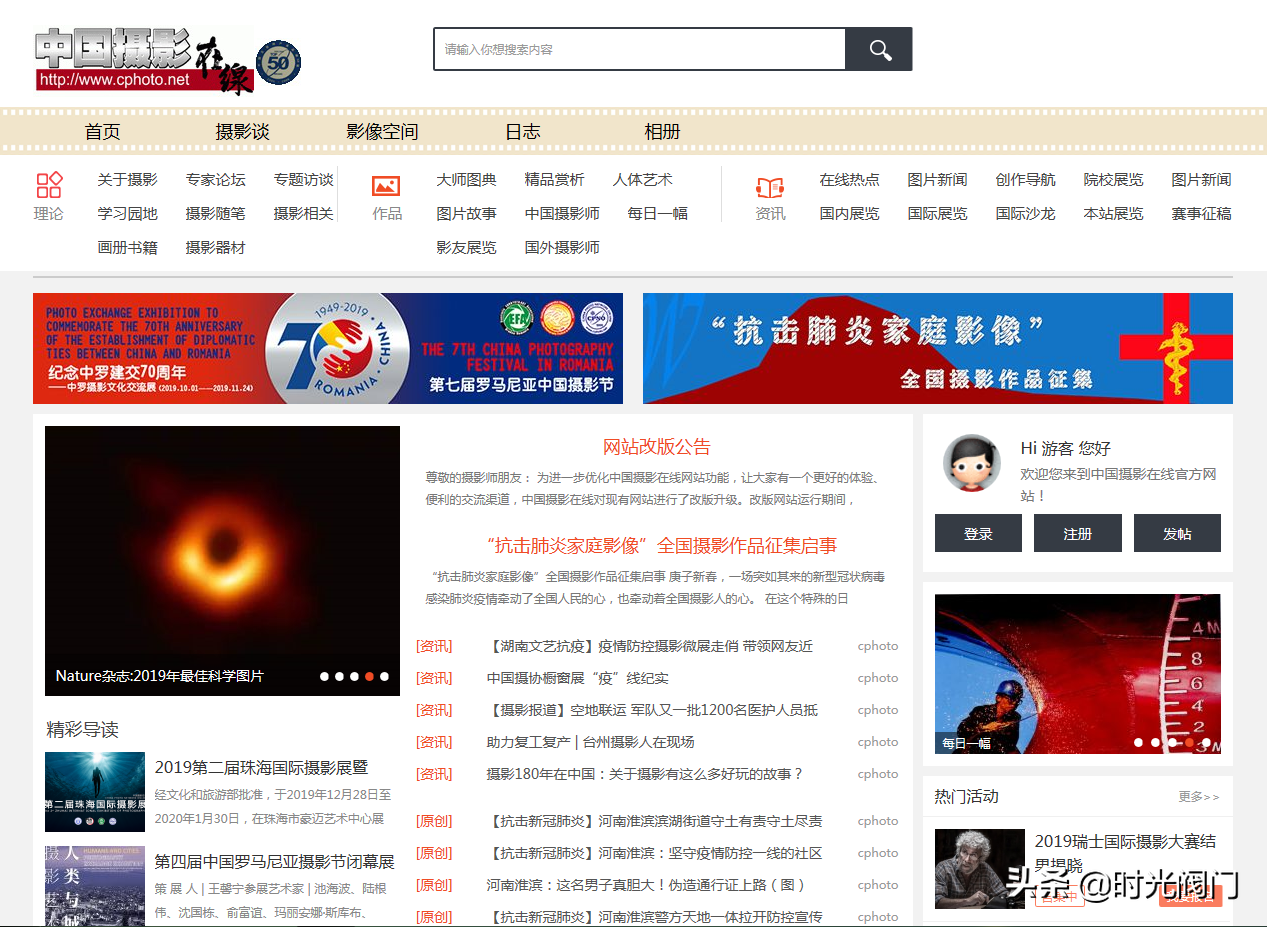
Task: Click the 发帖 button
Action: point(1177,533)
